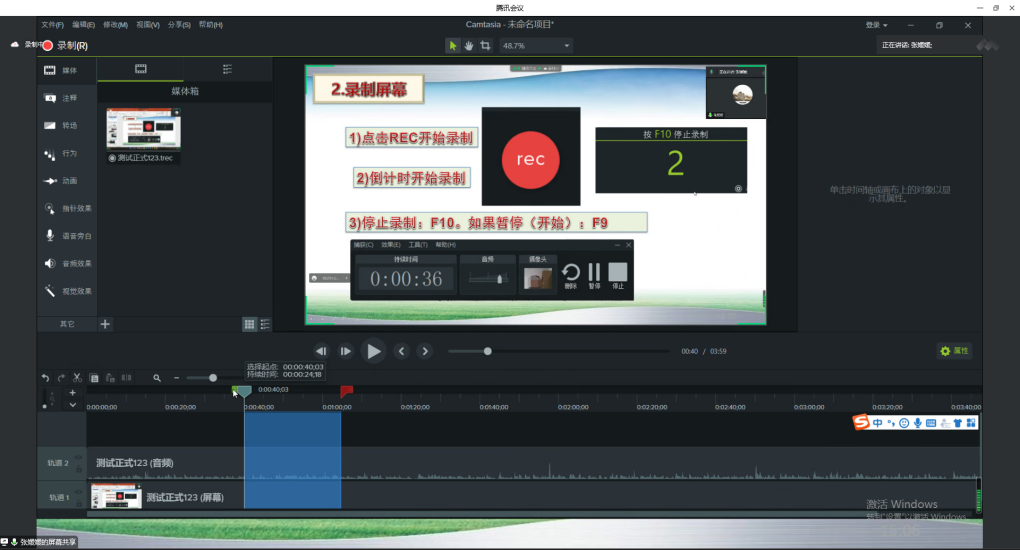Open the 分享(S) menu

coord(179,25)
